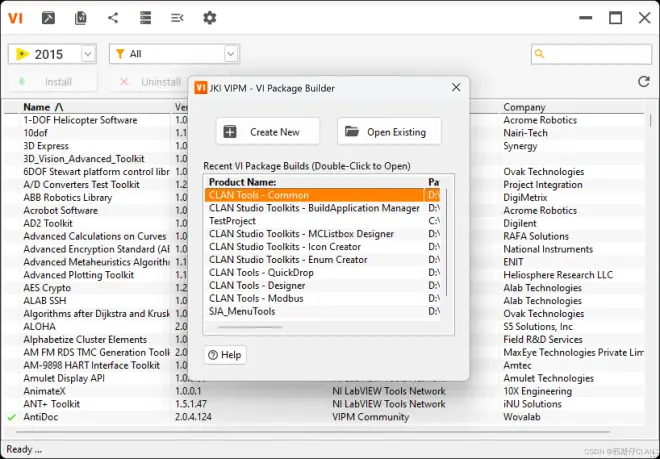Open the repository manager server icon
Image resolution: width=660 pixels, height=459 pixels.
[145, 18]
